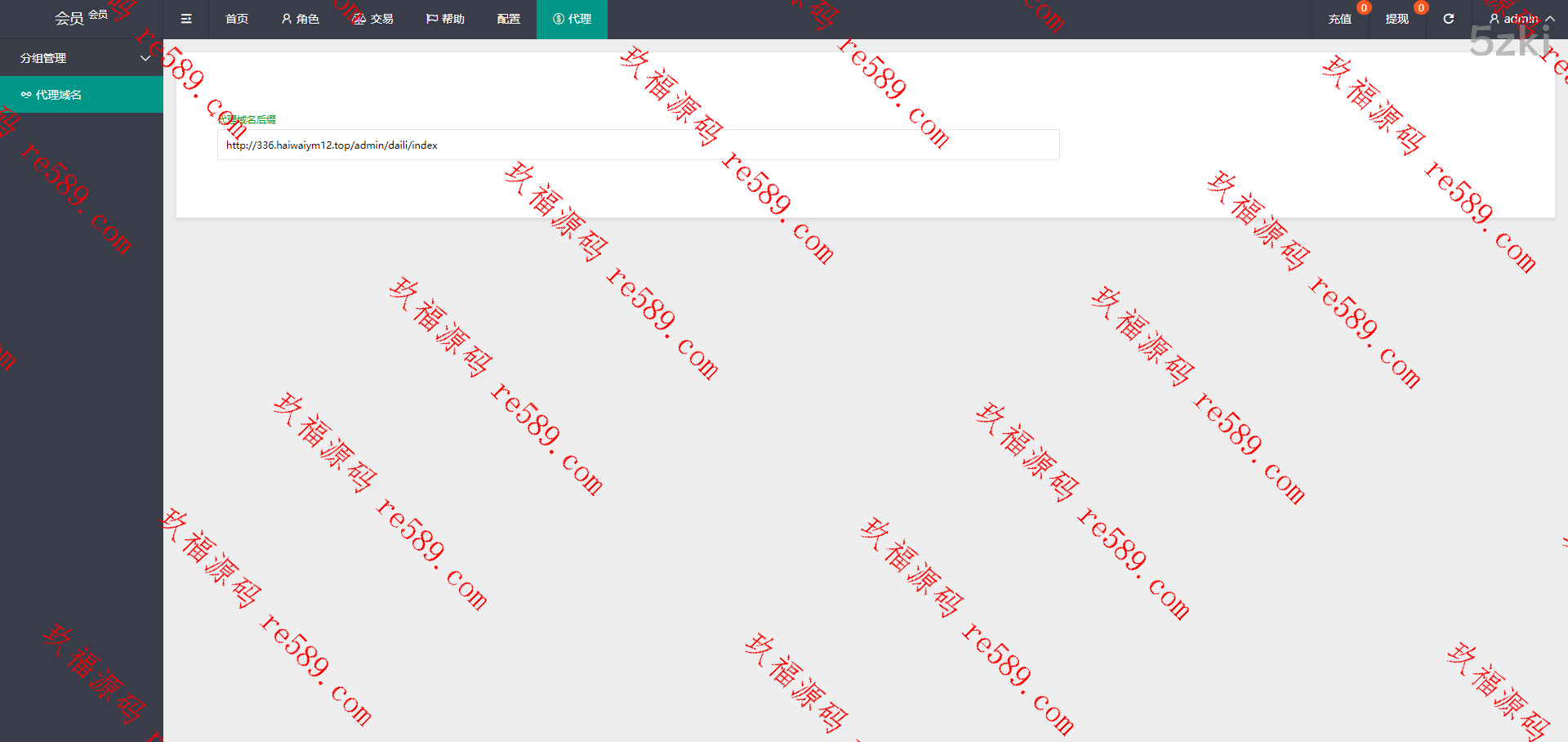Click the balance scale icon beside 交易
1568x742 pixels.
(359, 19)
